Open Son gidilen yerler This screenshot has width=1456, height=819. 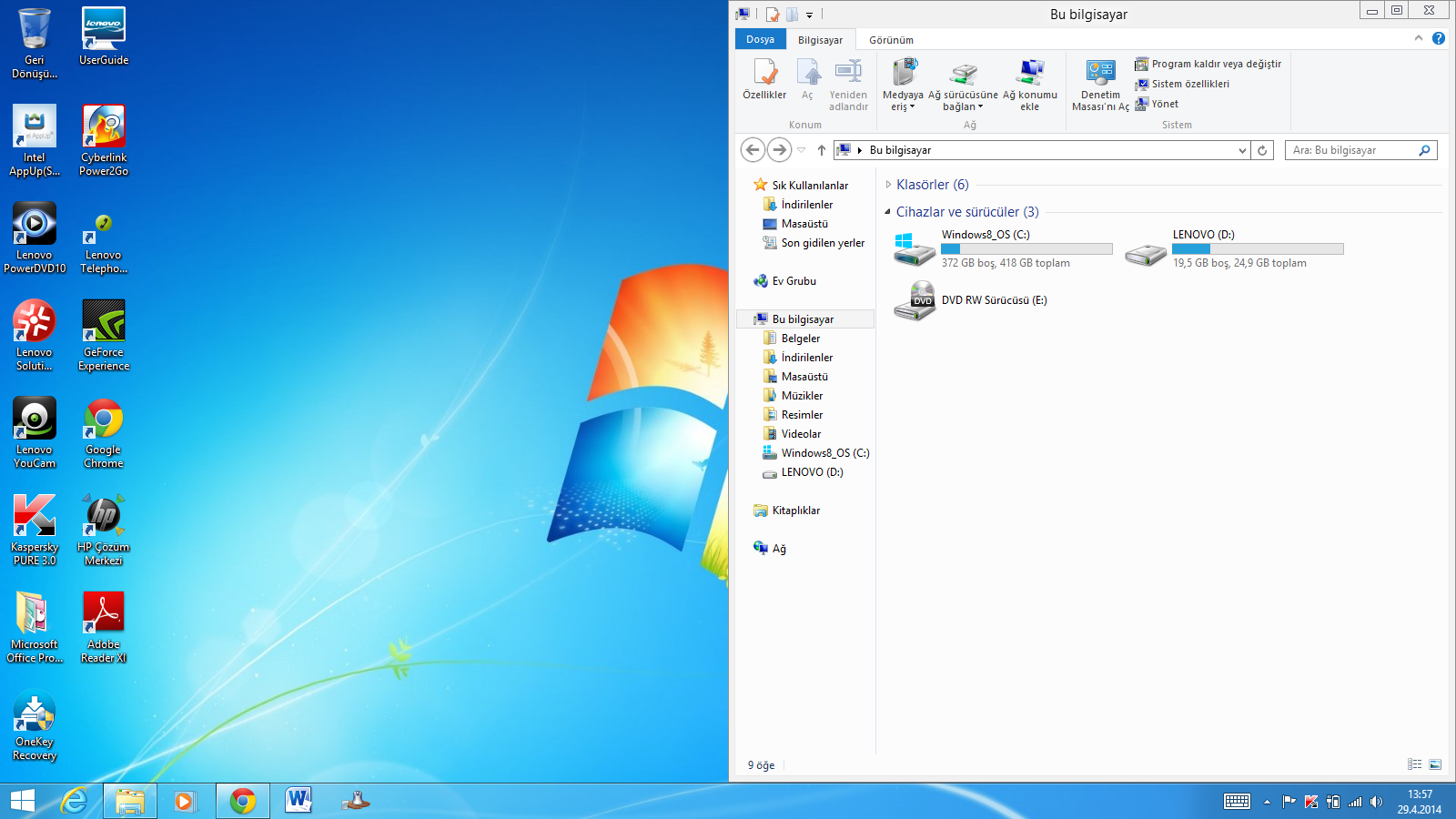click(x=814, y=243)
